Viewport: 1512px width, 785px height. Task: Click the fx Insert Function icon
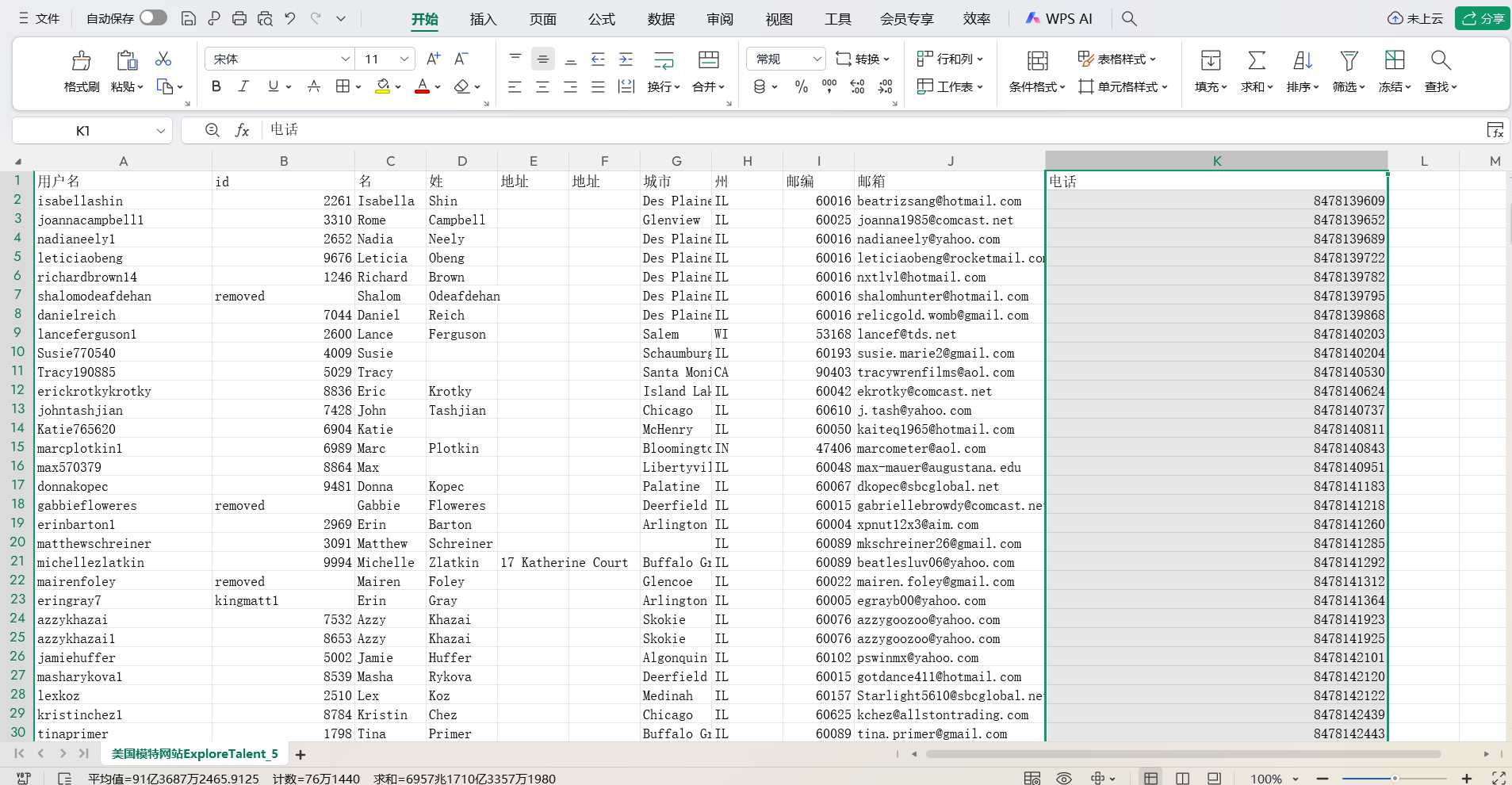click(x=243, y=130)
